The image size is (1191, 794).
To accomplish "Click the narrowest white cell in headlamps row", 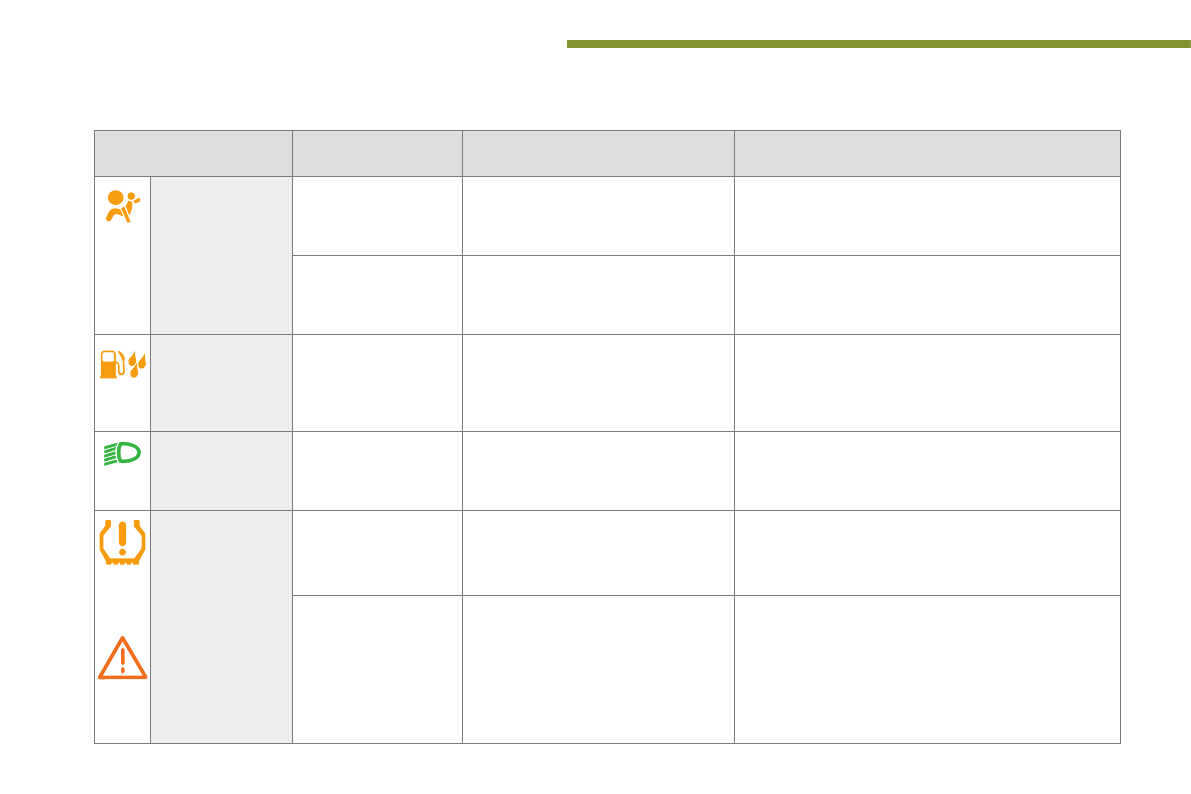I will click(377, 471).
